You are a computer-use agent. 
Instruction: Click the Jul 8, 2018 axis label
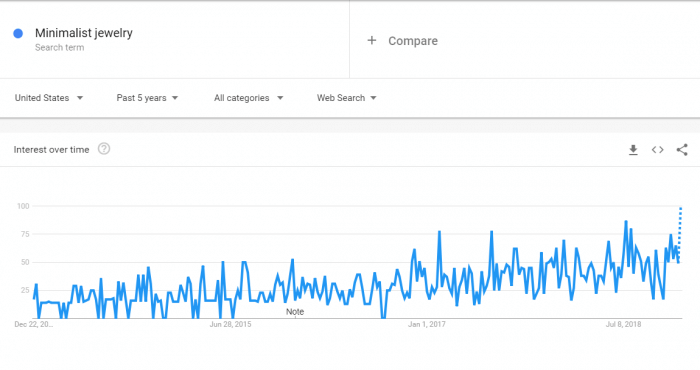pos(623,324)
